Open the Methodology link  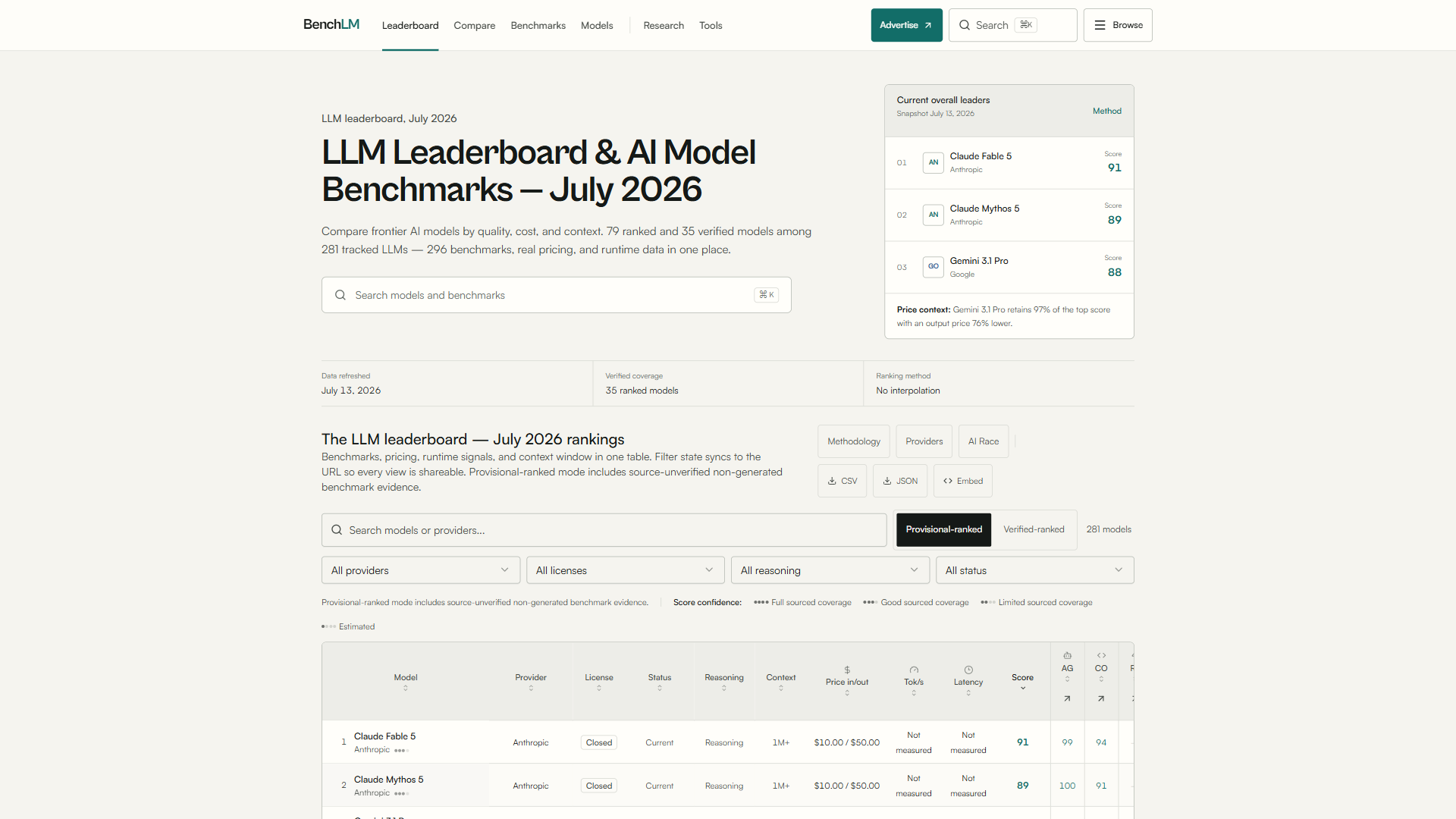point(854,441)
